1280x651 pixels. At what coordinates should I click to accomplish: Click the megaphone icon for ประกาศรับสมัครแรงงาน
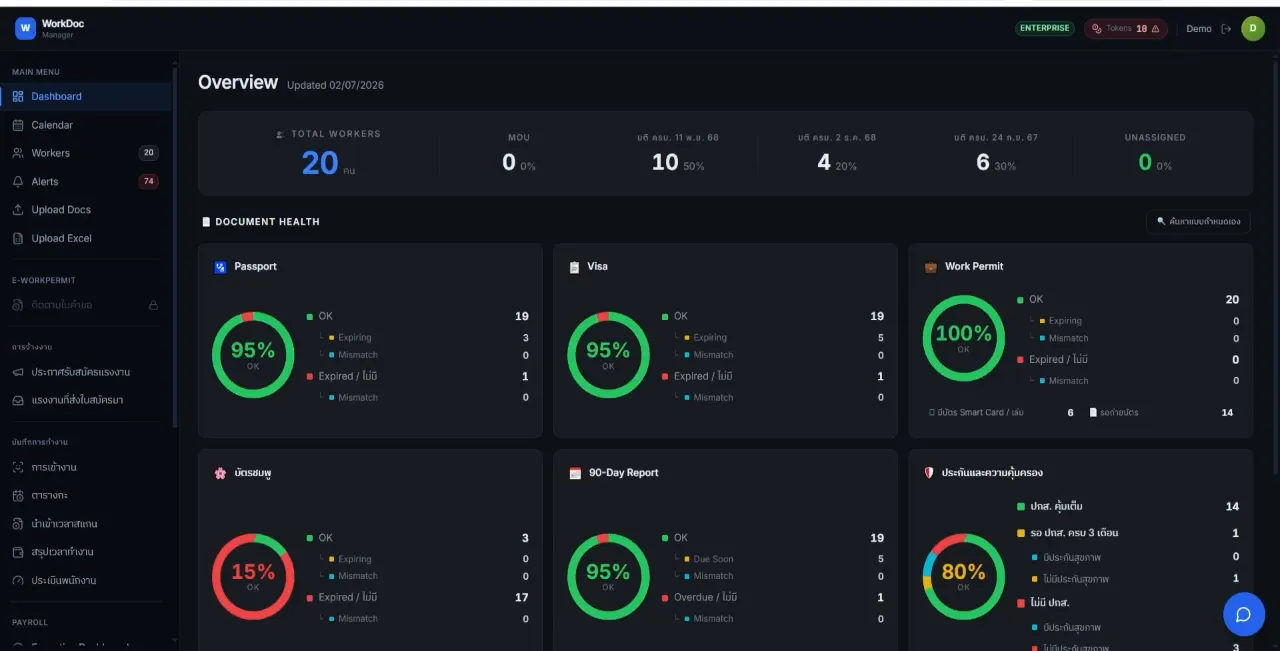18,372
